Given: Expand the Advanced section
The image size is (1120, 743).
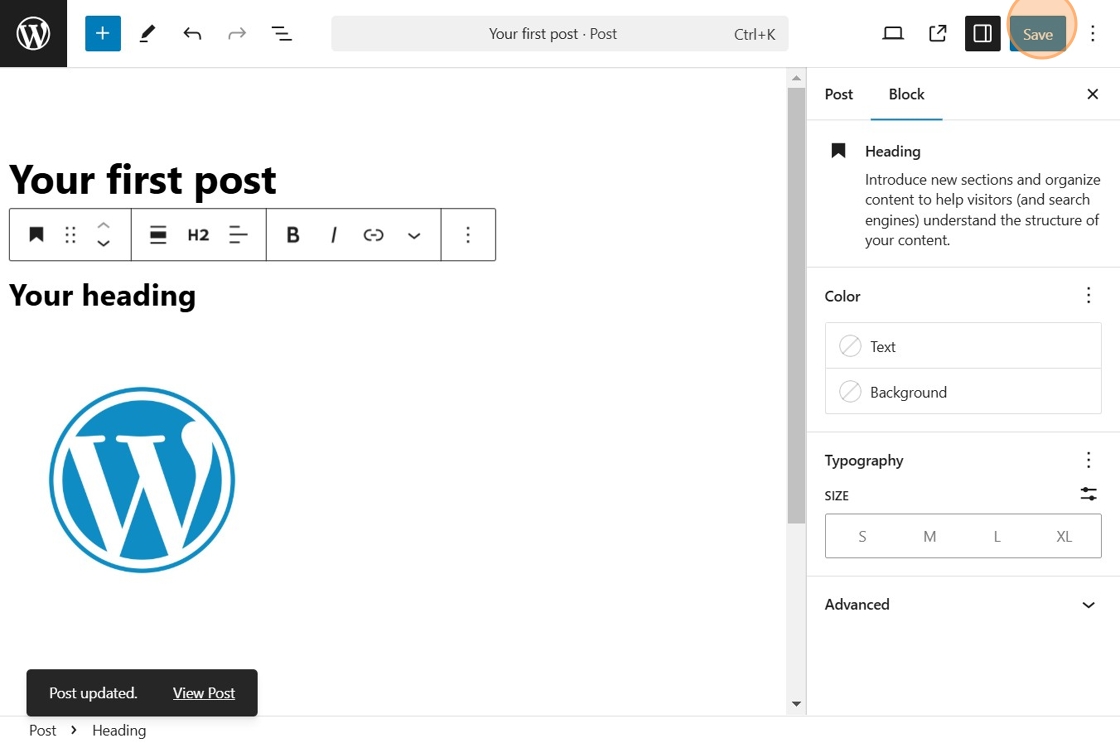Looking at the screenshot, I should click(963, 604).
